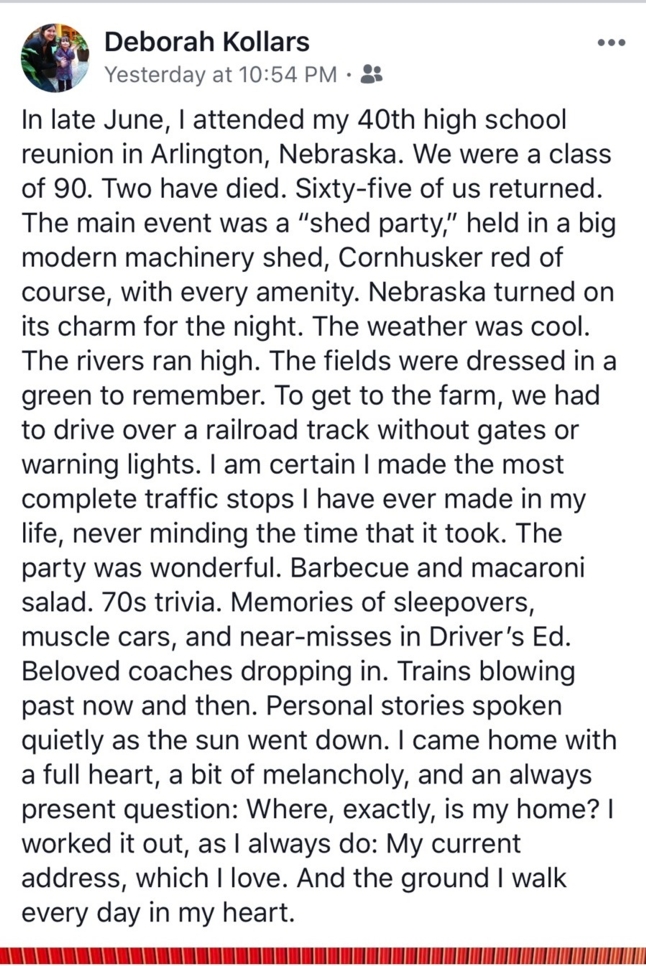Click the phrase "complete traffic stops"
The height and width of the screenshot is (966, 646).
click(x=158, y=500)
